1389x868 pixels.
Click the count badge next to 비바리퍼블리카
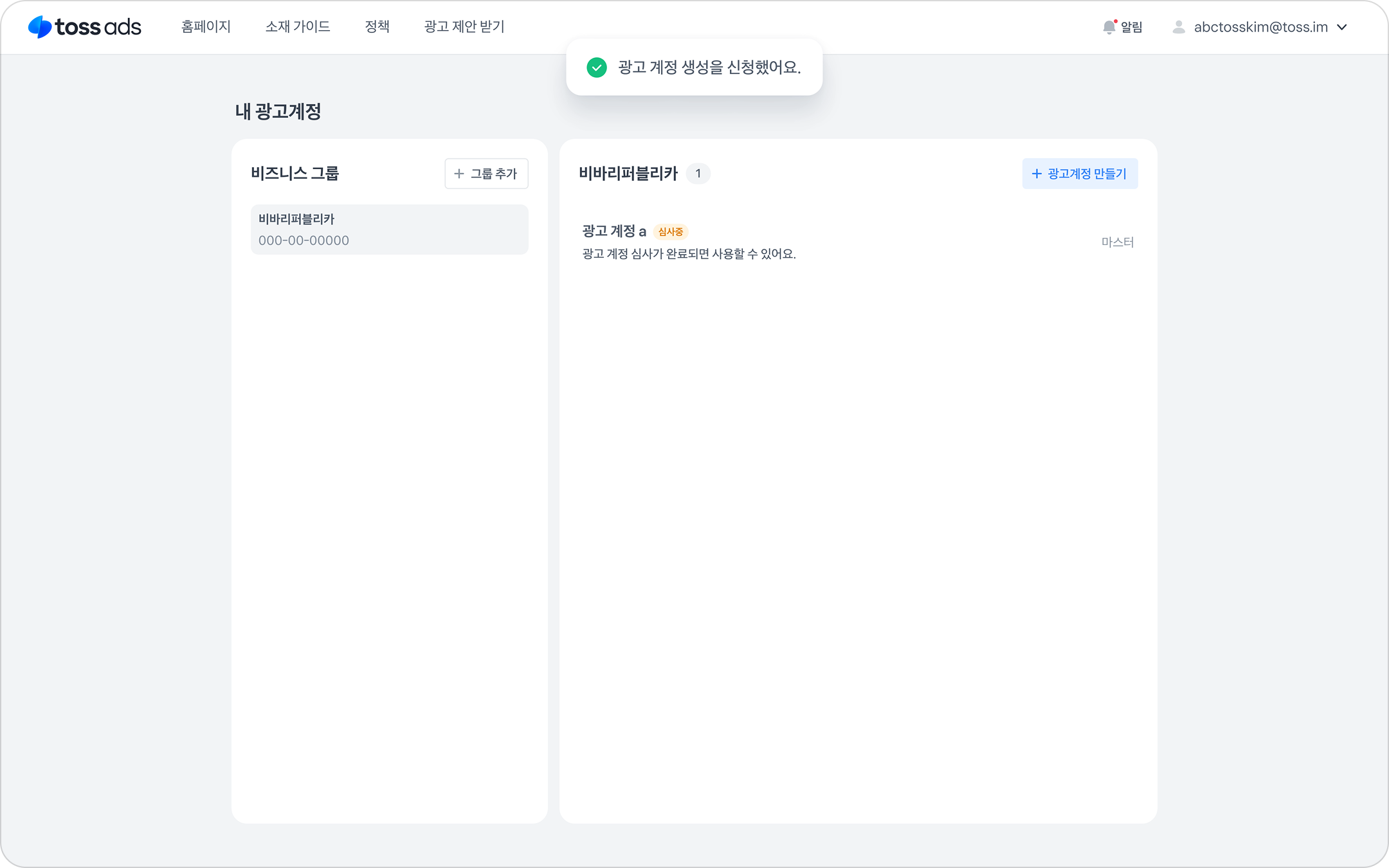[x=698, y=174]
